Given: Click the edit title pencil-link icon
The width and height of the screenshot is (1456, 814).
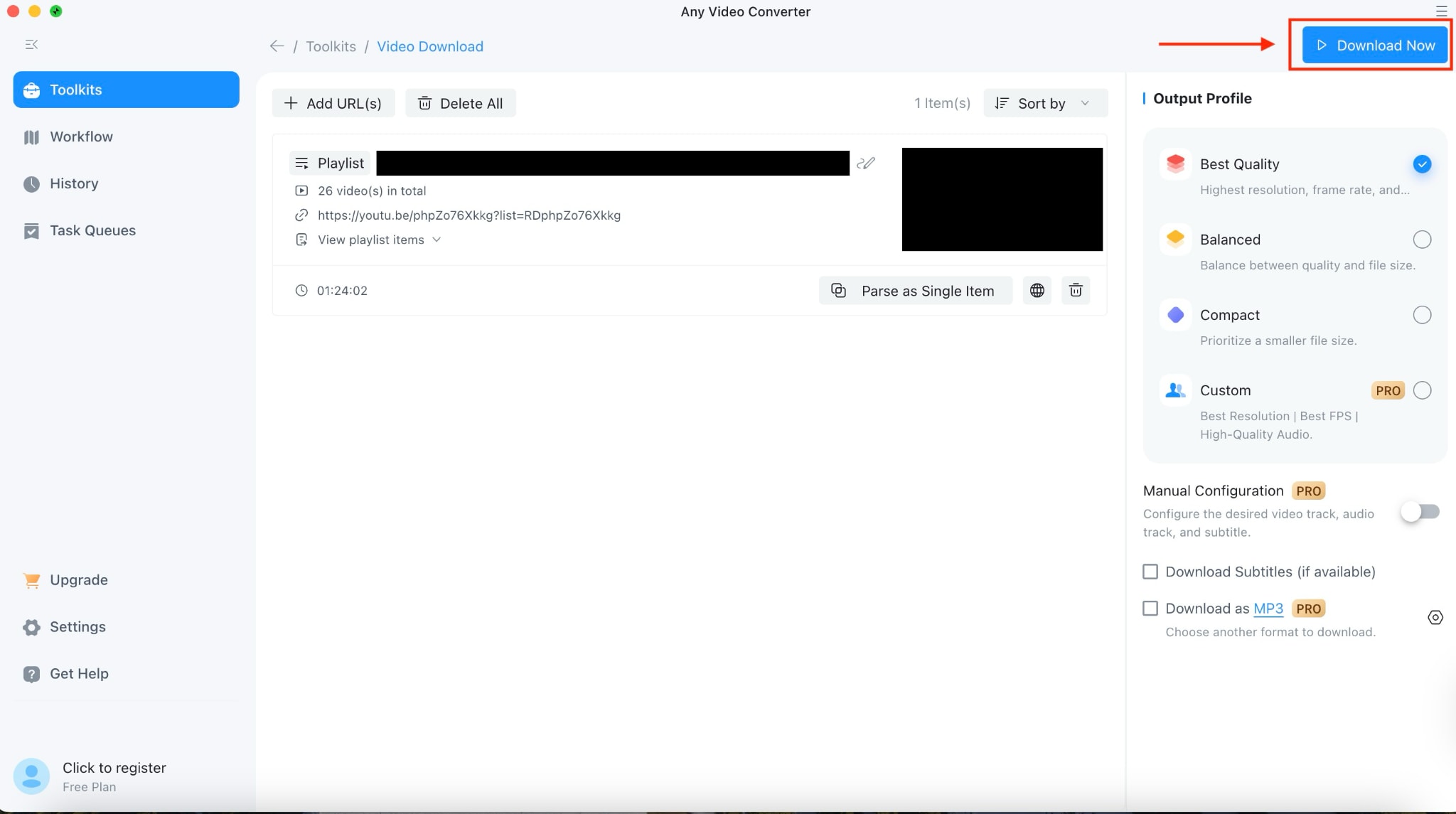Looking at the screenshot, I should pyautogui.click(x=865, y=163).
